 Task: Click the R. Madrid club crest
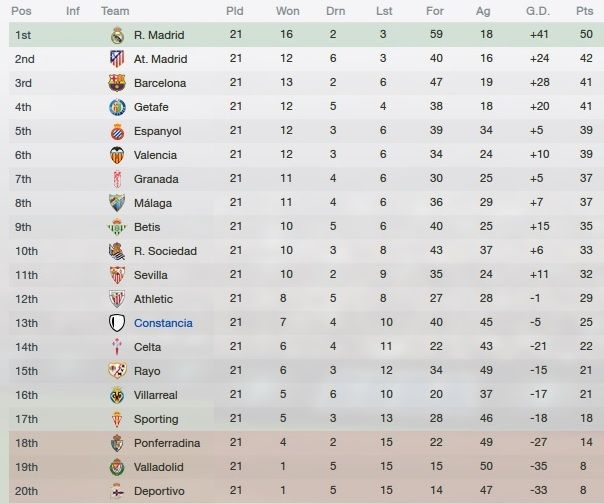(x=117, y=35)
